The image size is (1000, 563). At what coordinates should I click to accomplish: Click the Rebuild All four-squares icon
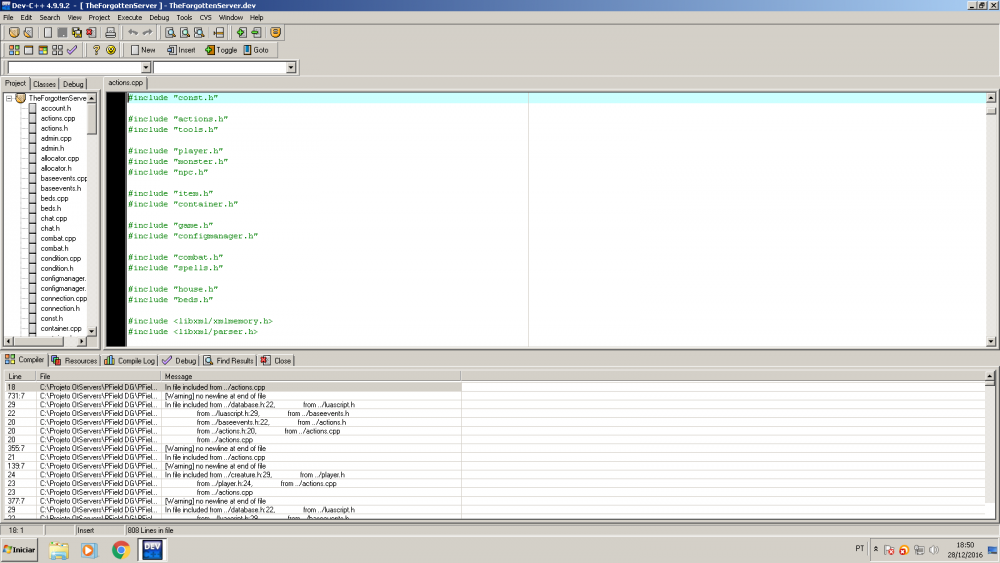coord(57,50)
